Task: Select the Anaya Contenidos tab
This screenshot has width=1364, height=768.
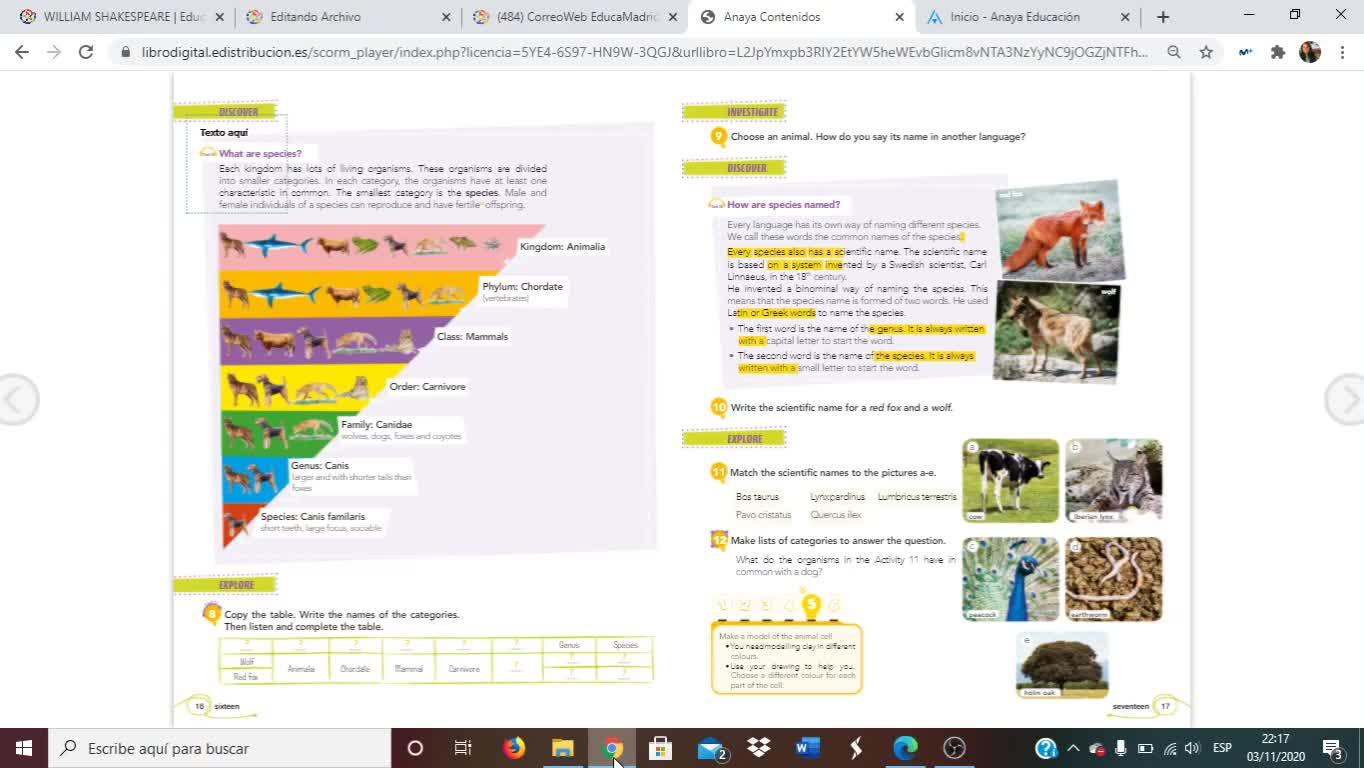Action: coord(802,17)
